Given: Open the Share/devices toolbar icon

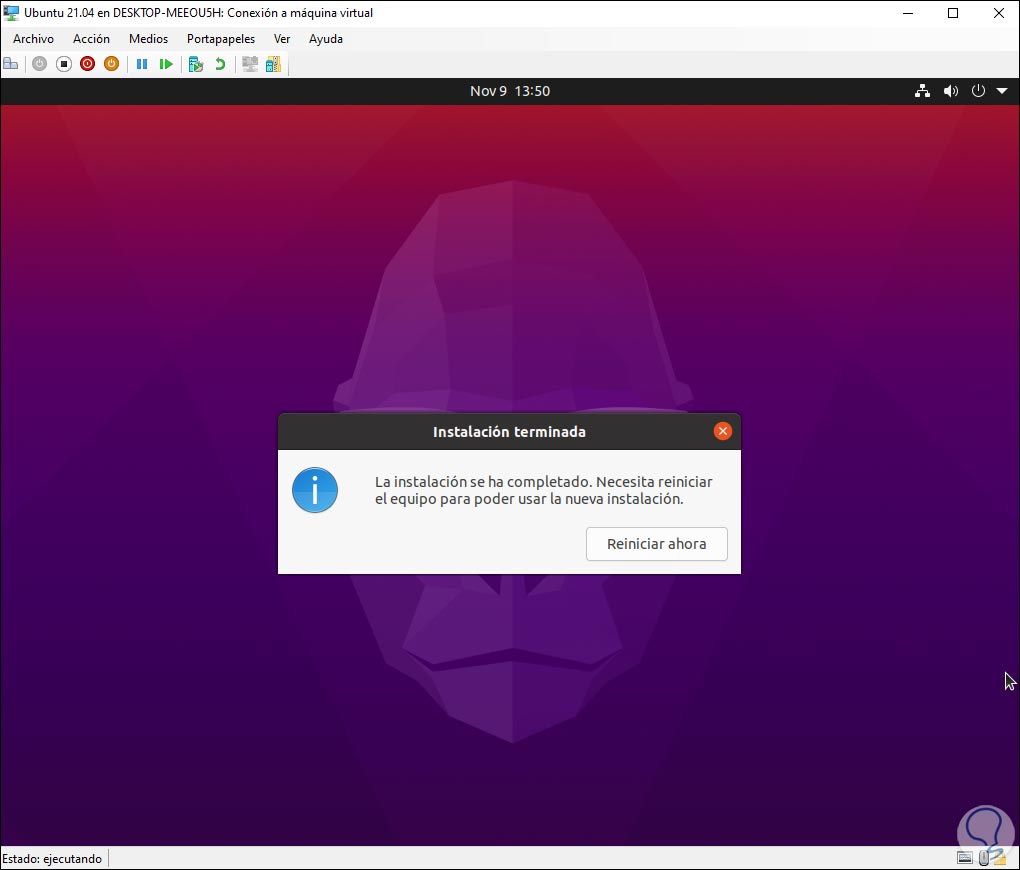Looking at the screenshot, I should [x=274, y=64].
